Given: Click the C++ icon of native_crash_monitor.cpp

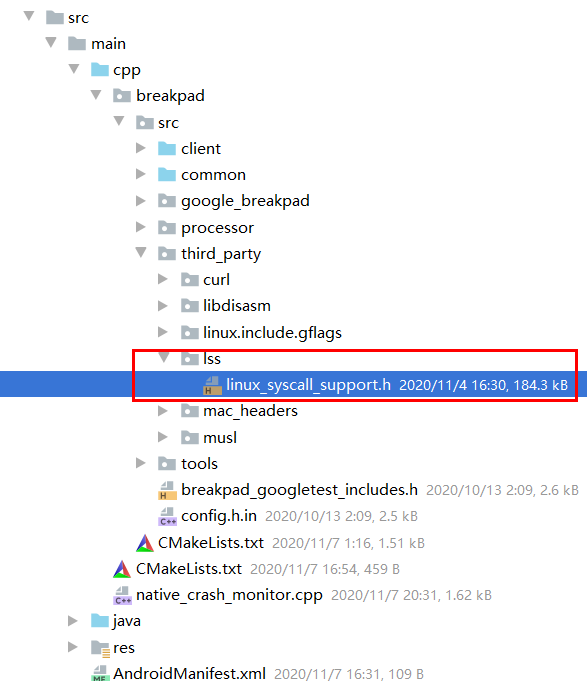Looking at the screenshot, I should [122, 595].
